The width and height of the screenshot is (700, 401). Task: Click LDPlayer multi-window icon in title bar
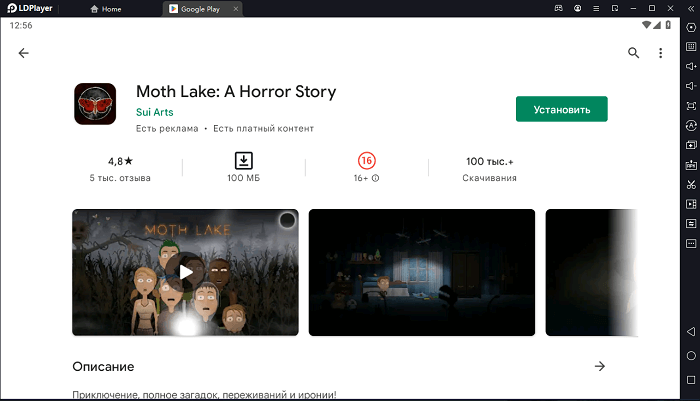pyautogui.click(x=615, y=8)
